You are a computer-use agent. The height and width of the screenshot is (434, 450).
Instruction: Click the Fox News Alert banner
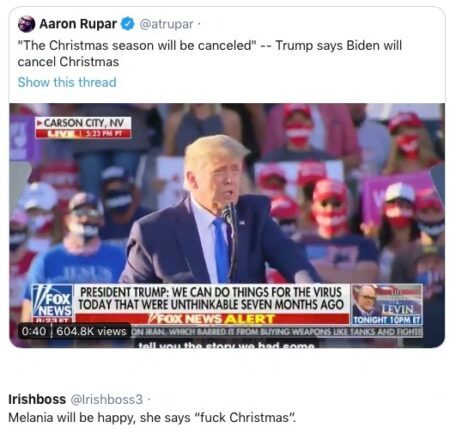(x=212, y=319)
